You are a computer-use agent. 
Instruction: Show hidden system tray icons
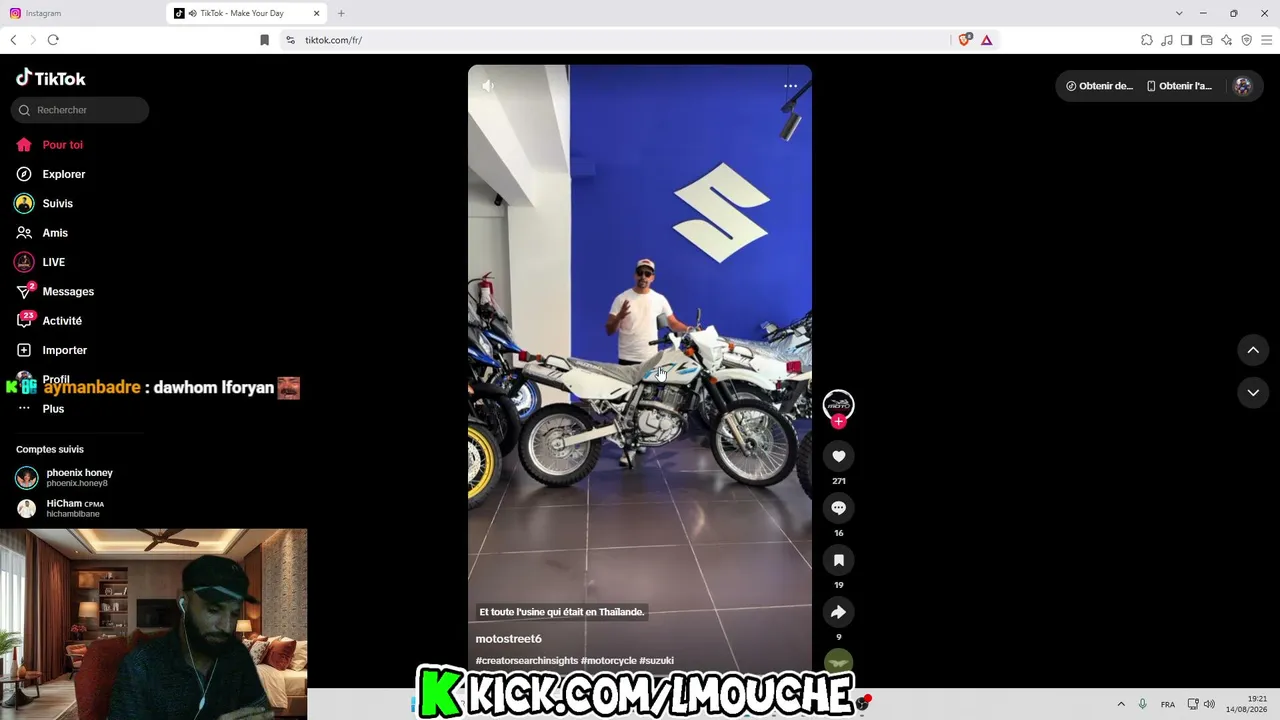pos(1121,704)
